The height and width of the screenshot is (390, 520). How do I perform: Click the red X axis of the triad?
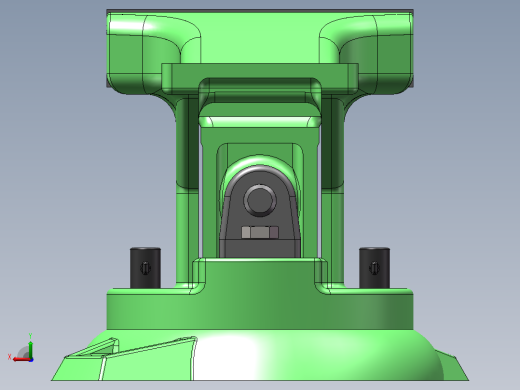(x=22, y=359)
